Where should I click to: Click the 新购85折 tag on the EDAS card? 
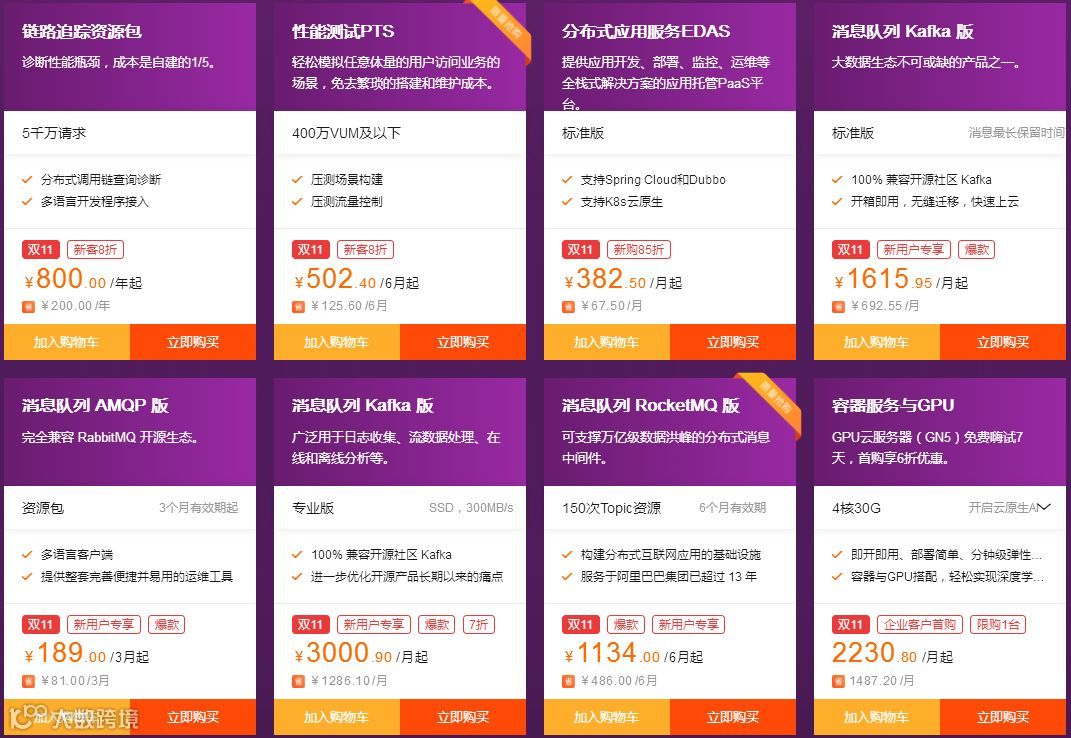639,249
